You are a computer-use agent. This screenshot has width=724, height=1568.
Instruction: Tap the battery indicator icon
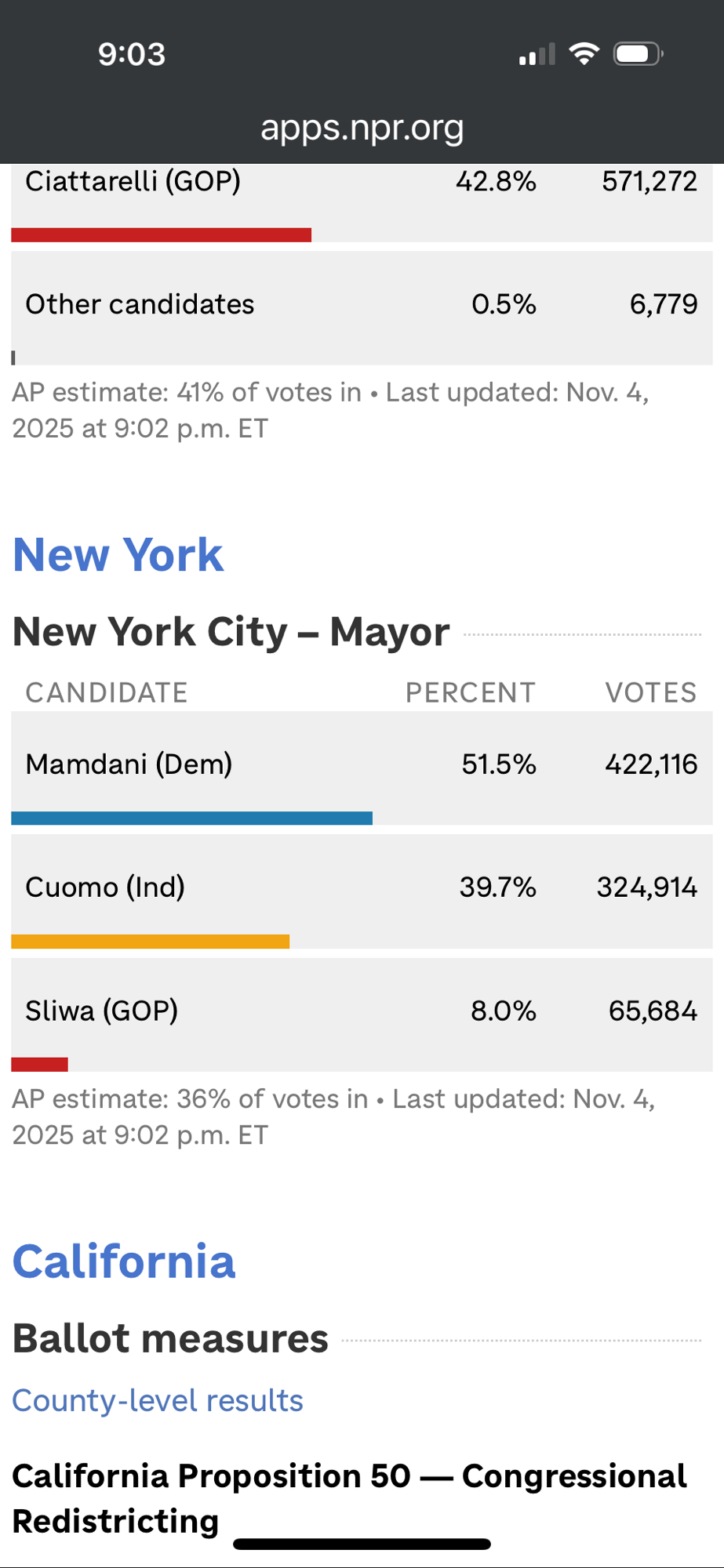pyautogui.click(x=638, y=54)
